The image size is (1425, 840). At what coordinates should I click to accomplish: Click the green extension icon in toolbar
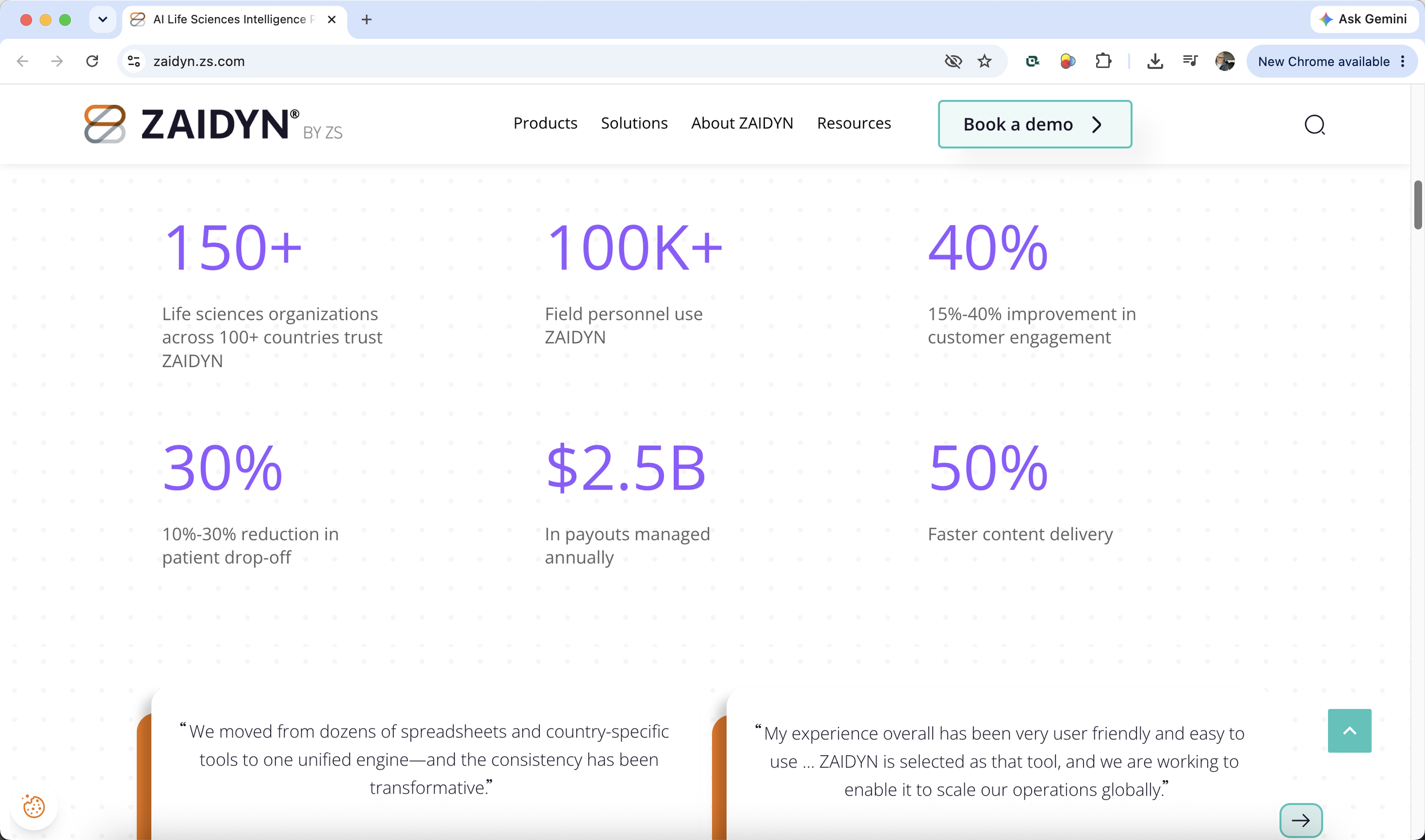pos(1032,61)
